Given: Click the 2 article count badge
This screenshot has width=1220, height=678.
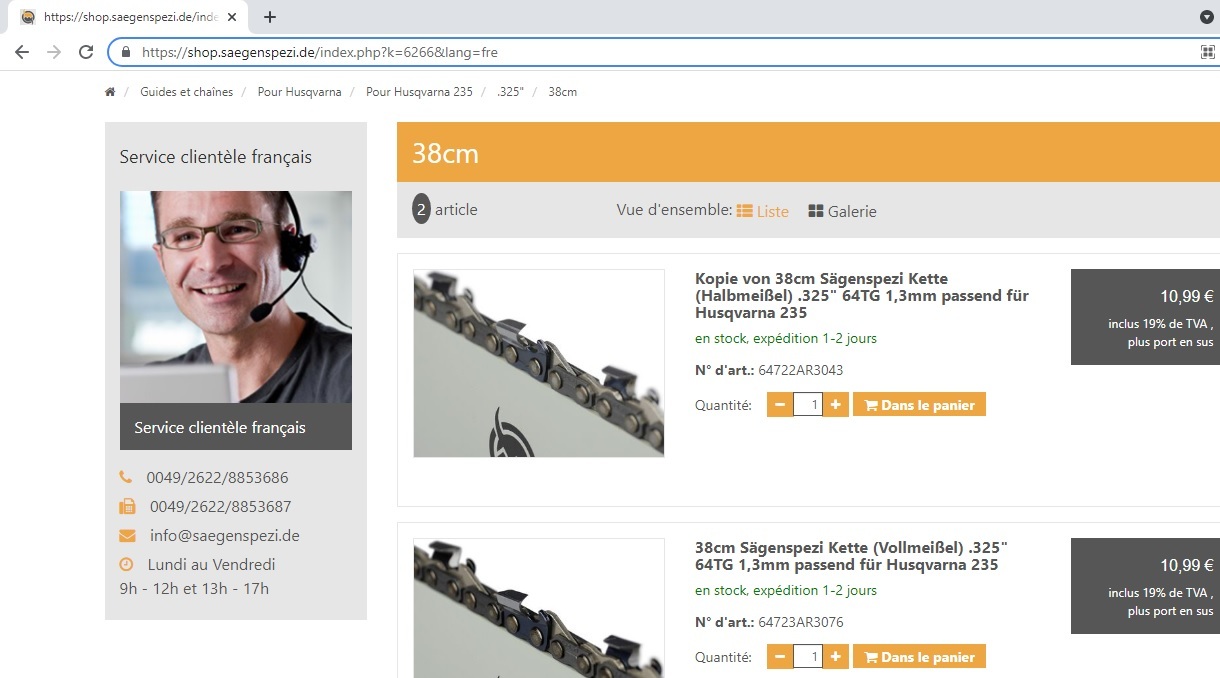Looking at the screenshot, I should tap(421, 210).
